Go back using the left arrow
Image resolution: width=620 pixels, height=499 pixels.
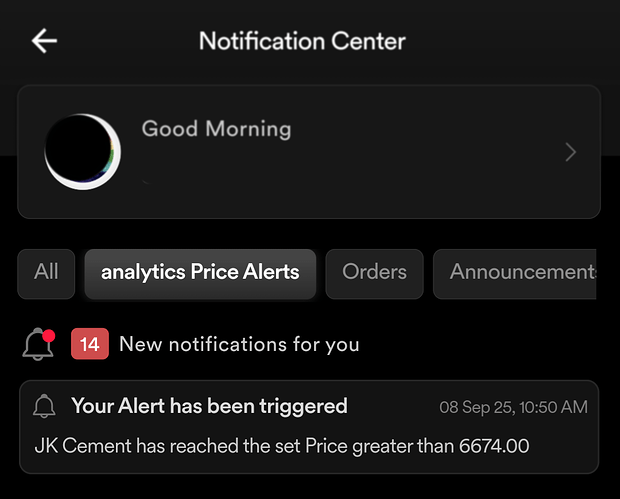click(x=44, y=41)
